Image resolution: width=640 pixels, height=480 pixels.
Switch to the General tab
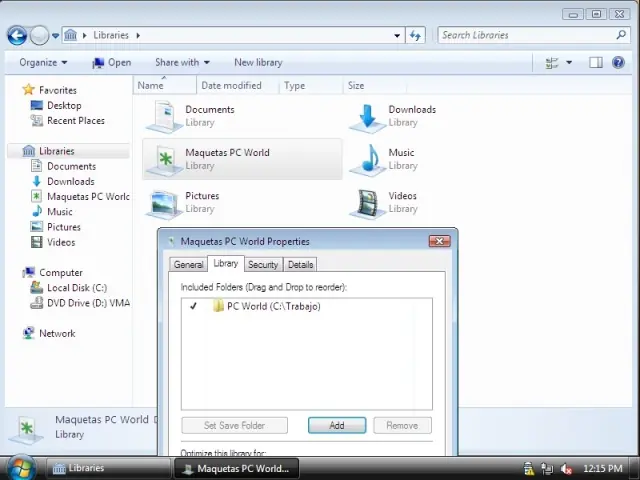click(x=188, y=265)
